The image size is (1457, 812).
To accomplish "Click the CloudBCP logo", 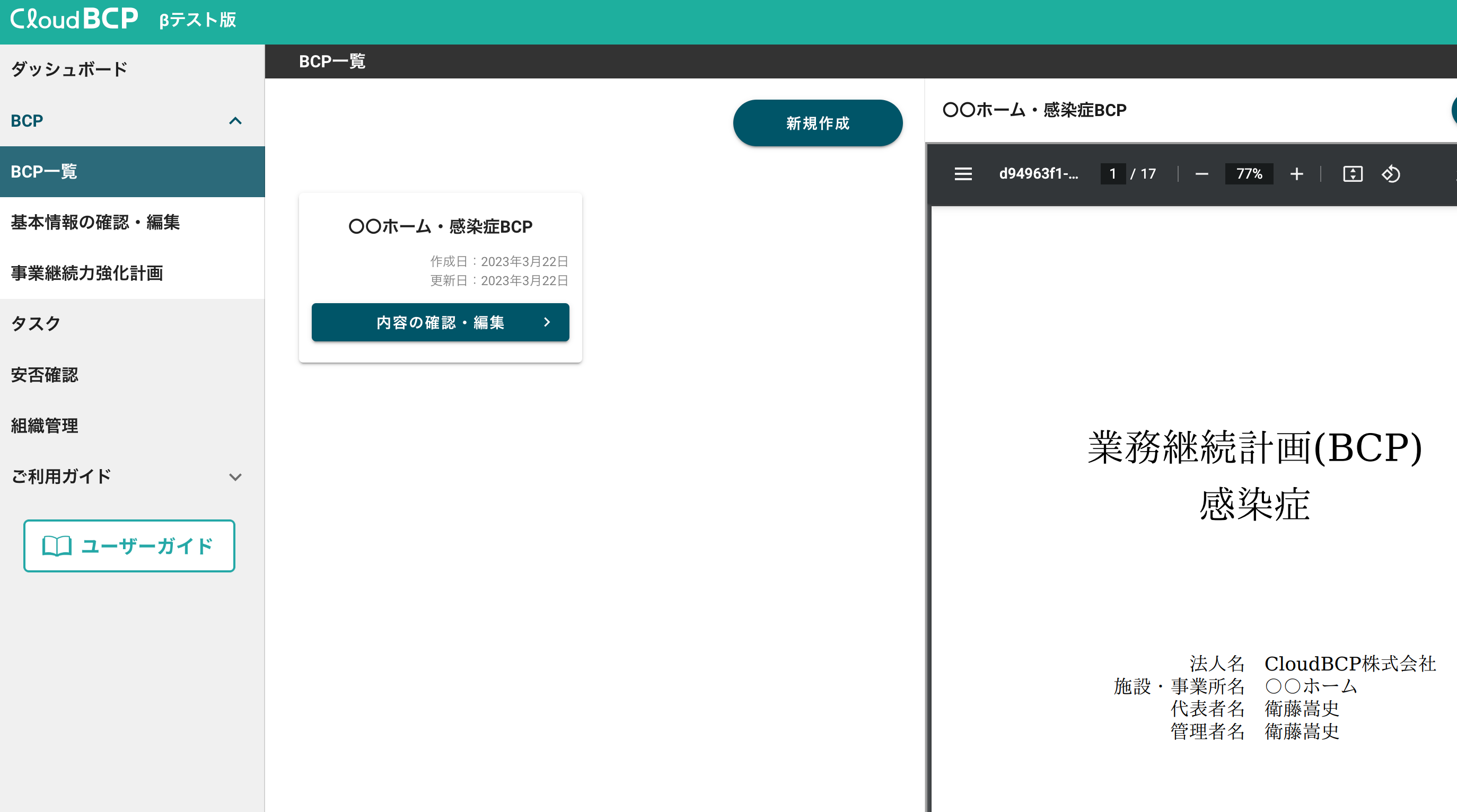I will 74,20.
